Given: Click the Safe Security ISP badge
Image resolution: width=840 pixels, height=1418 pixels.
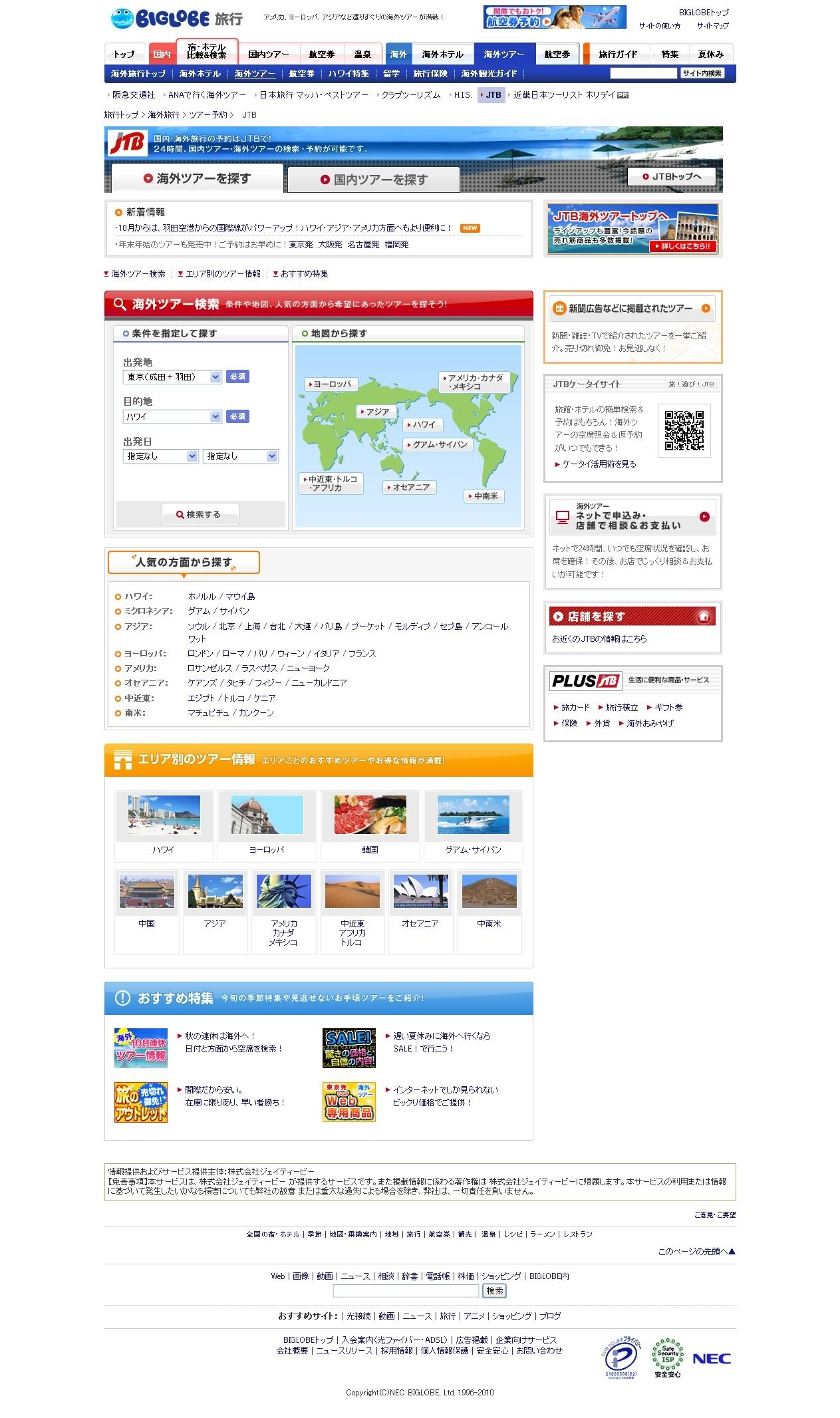Looking at the screenshot, I should coord(667,1357).
